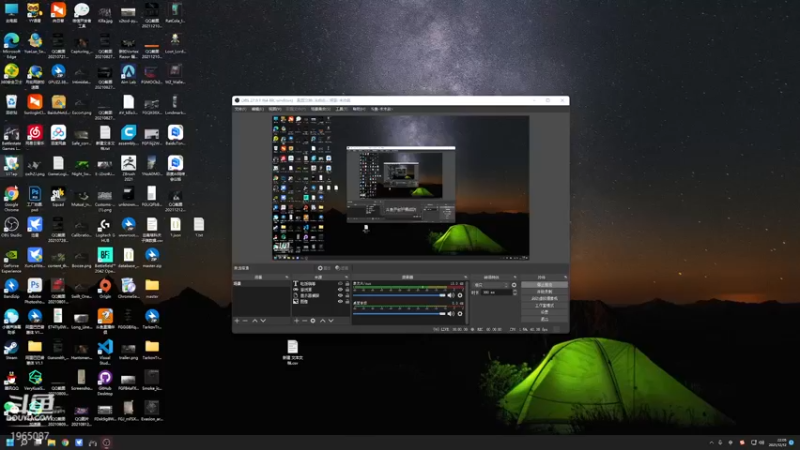Viewport: 800px width, 450px height.
Task: Pop out the Scenes dock panel
Action: 287,277
